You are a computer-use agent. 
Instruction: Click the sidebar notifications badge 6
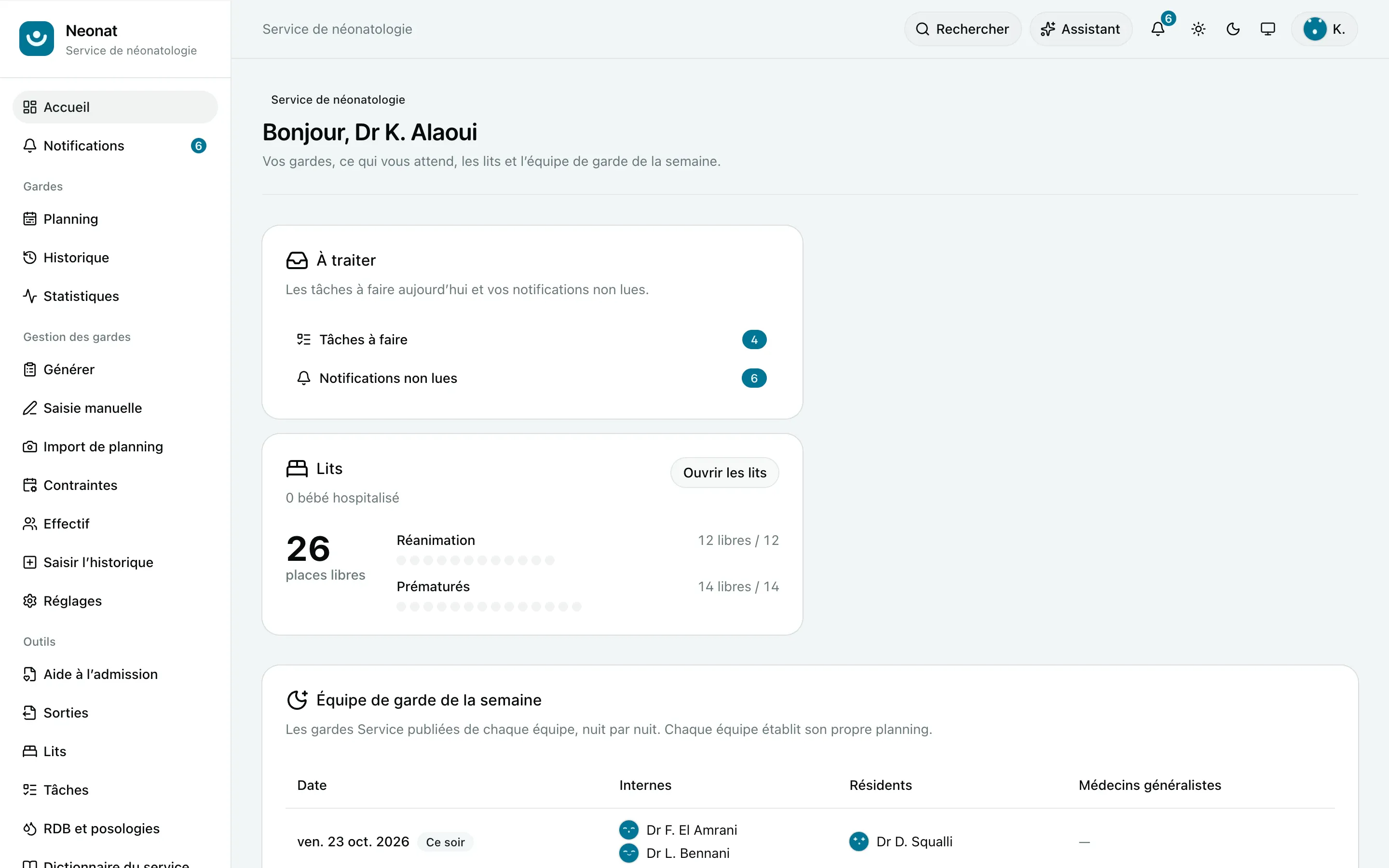tap(199, 146)
